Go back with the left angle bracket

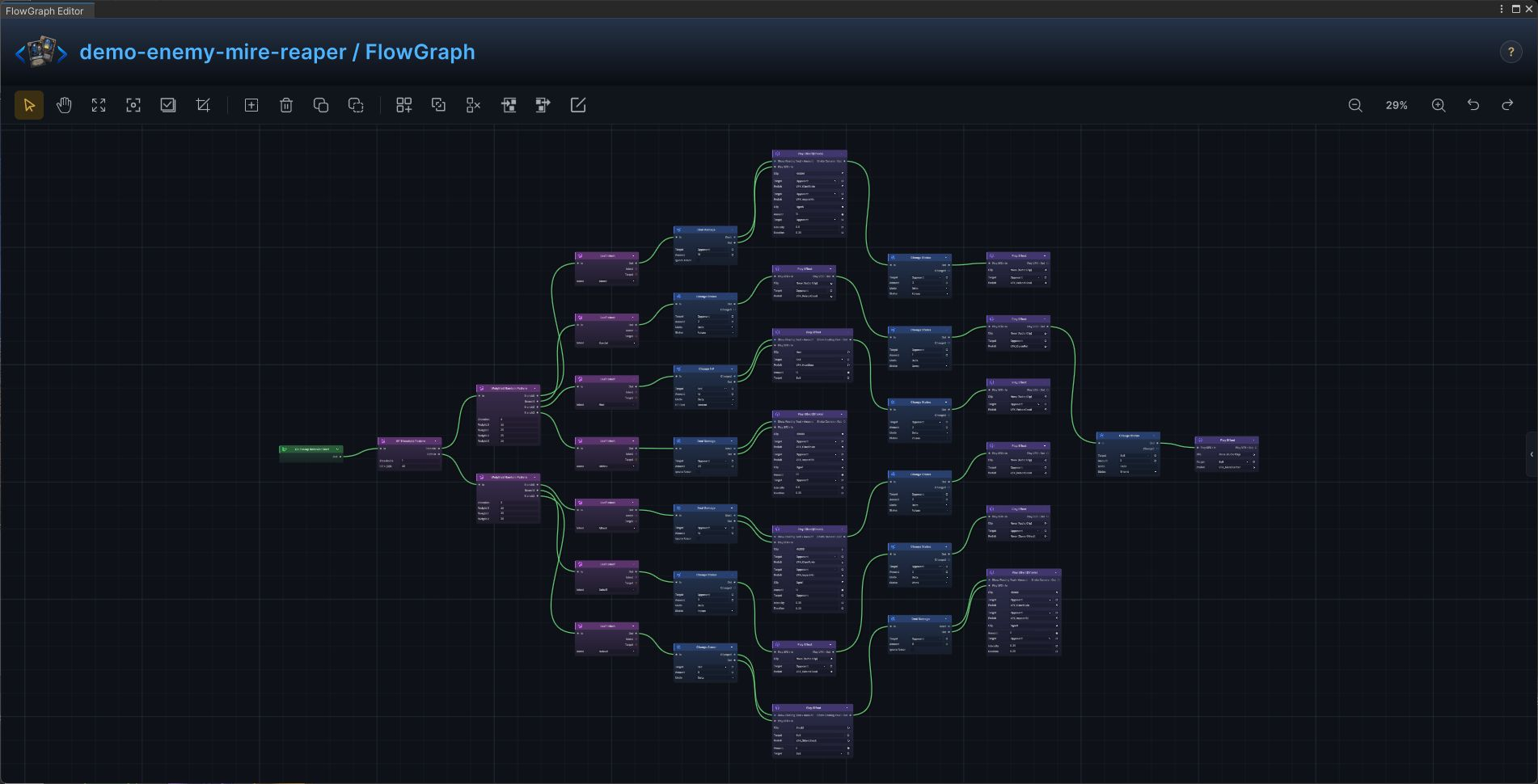click(x=20, y=53)
